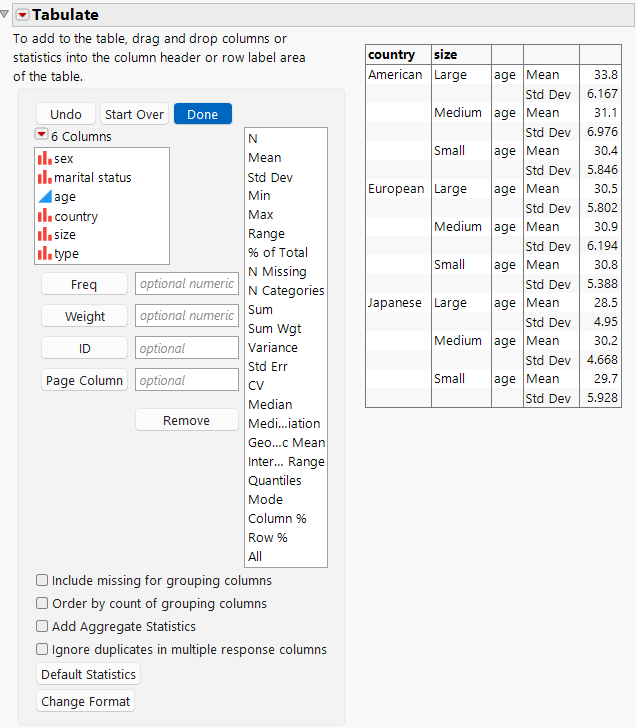Image resolution: width=636 pixels, height=728 pixels.
Task: Enable Include missing for grouping columns
Action: point(42,580)
